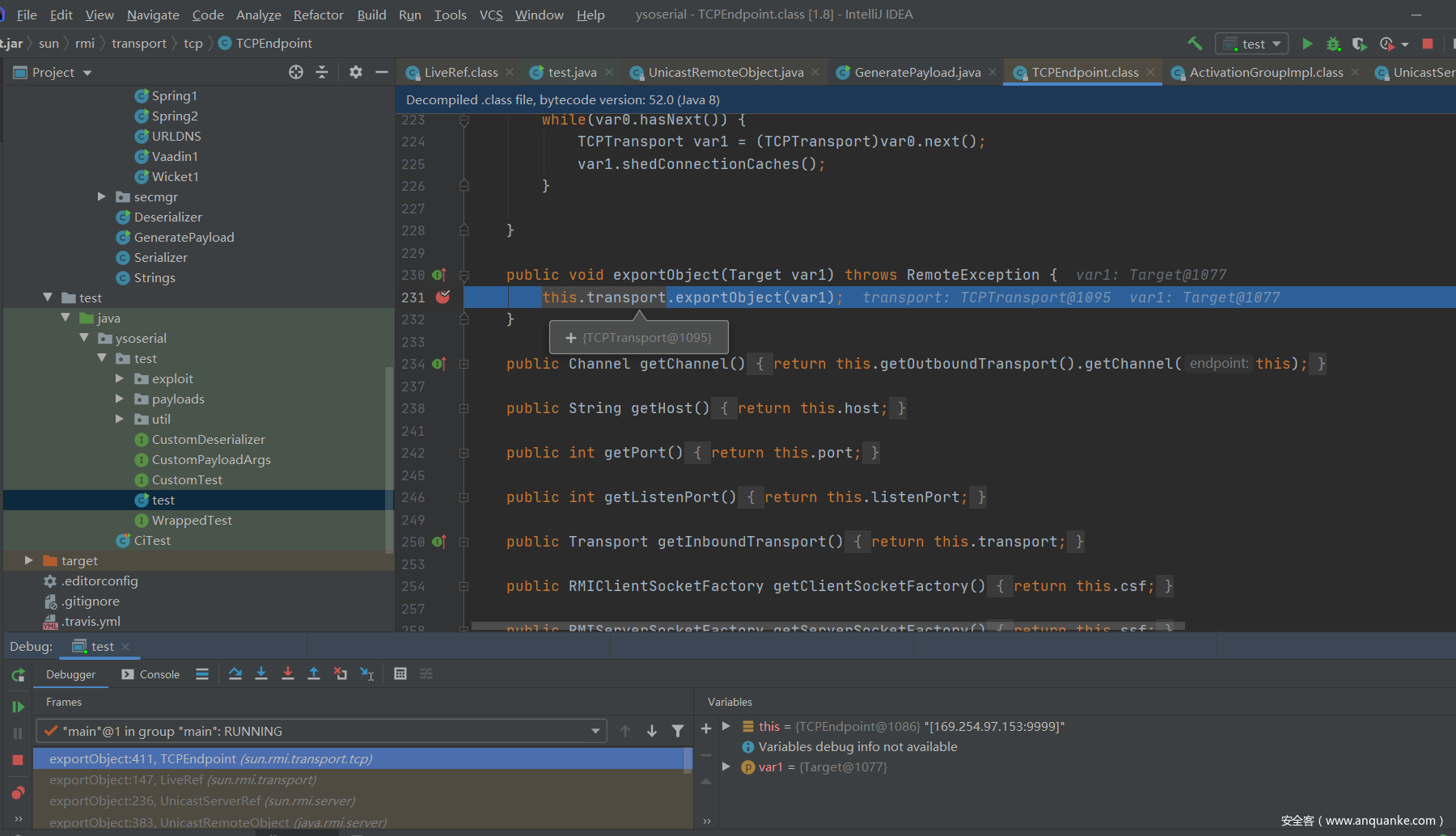Viewport: 1456px width, 836px height.
Task: Switch to GeneratePayload.java tab
Action: coord(916,72)
